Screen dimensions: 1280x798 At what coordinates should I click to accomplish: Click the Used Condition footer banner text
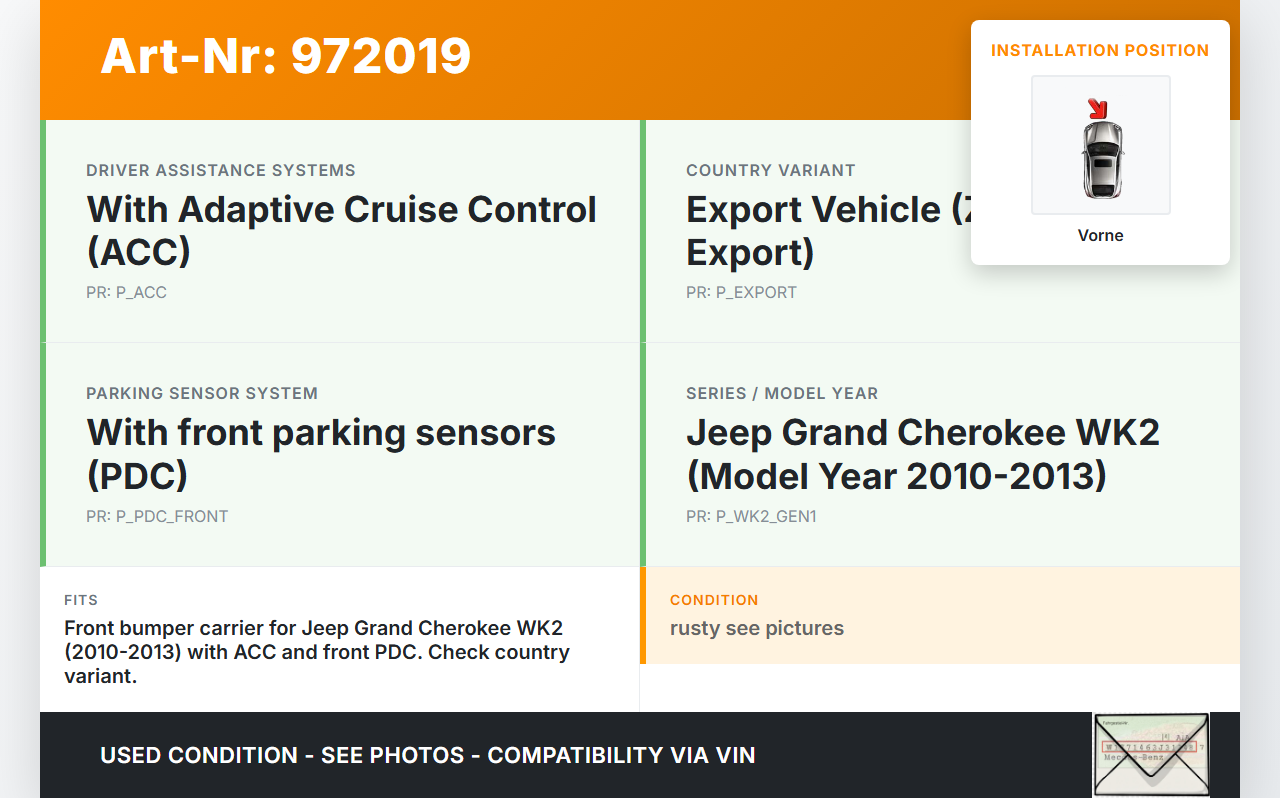(428, 755)
